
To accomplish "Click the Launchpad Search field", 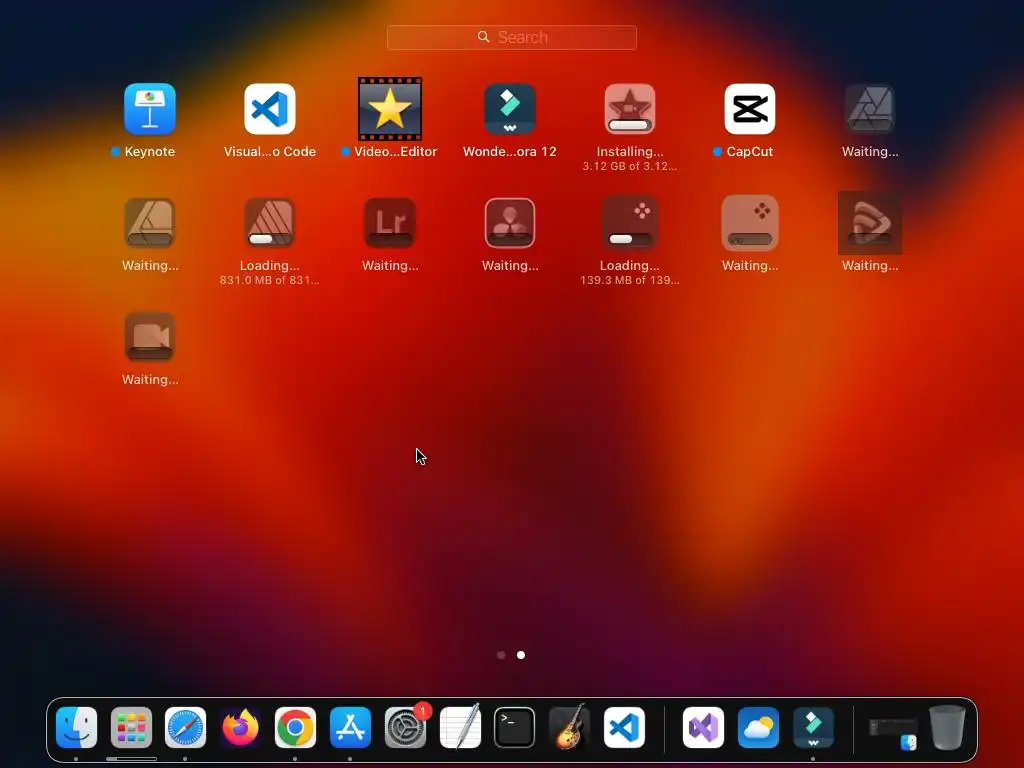I will point(512,37).
